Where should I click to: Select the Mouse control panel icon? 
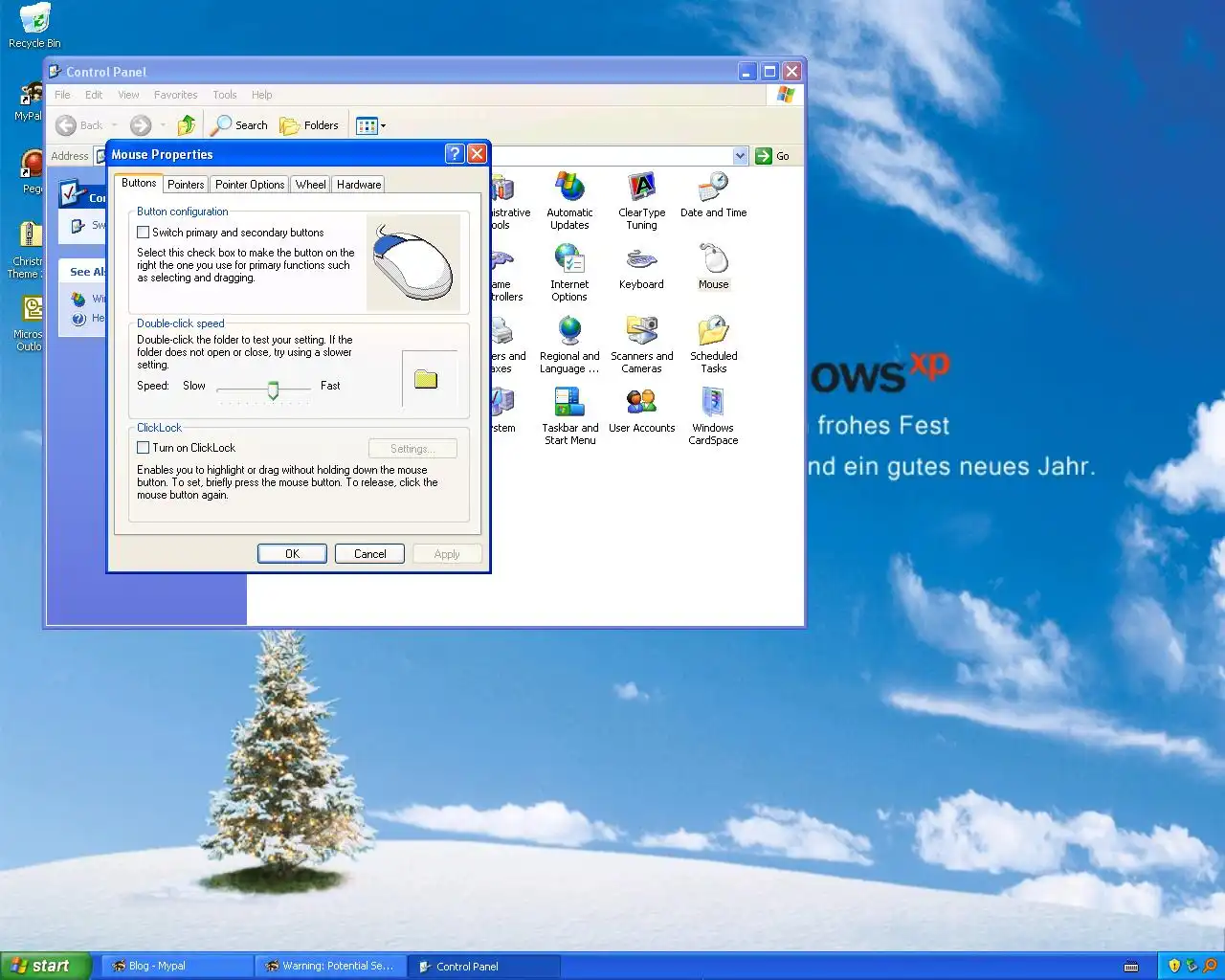pyautogui.click(x=713, y=267)
